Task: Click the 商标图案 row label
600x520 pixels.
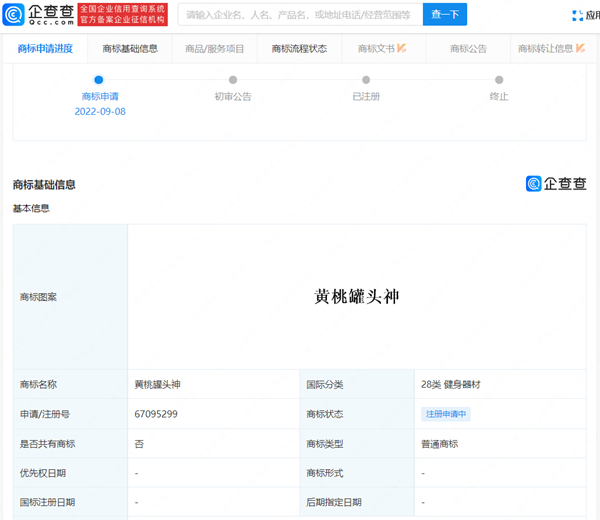Action: 38,297
